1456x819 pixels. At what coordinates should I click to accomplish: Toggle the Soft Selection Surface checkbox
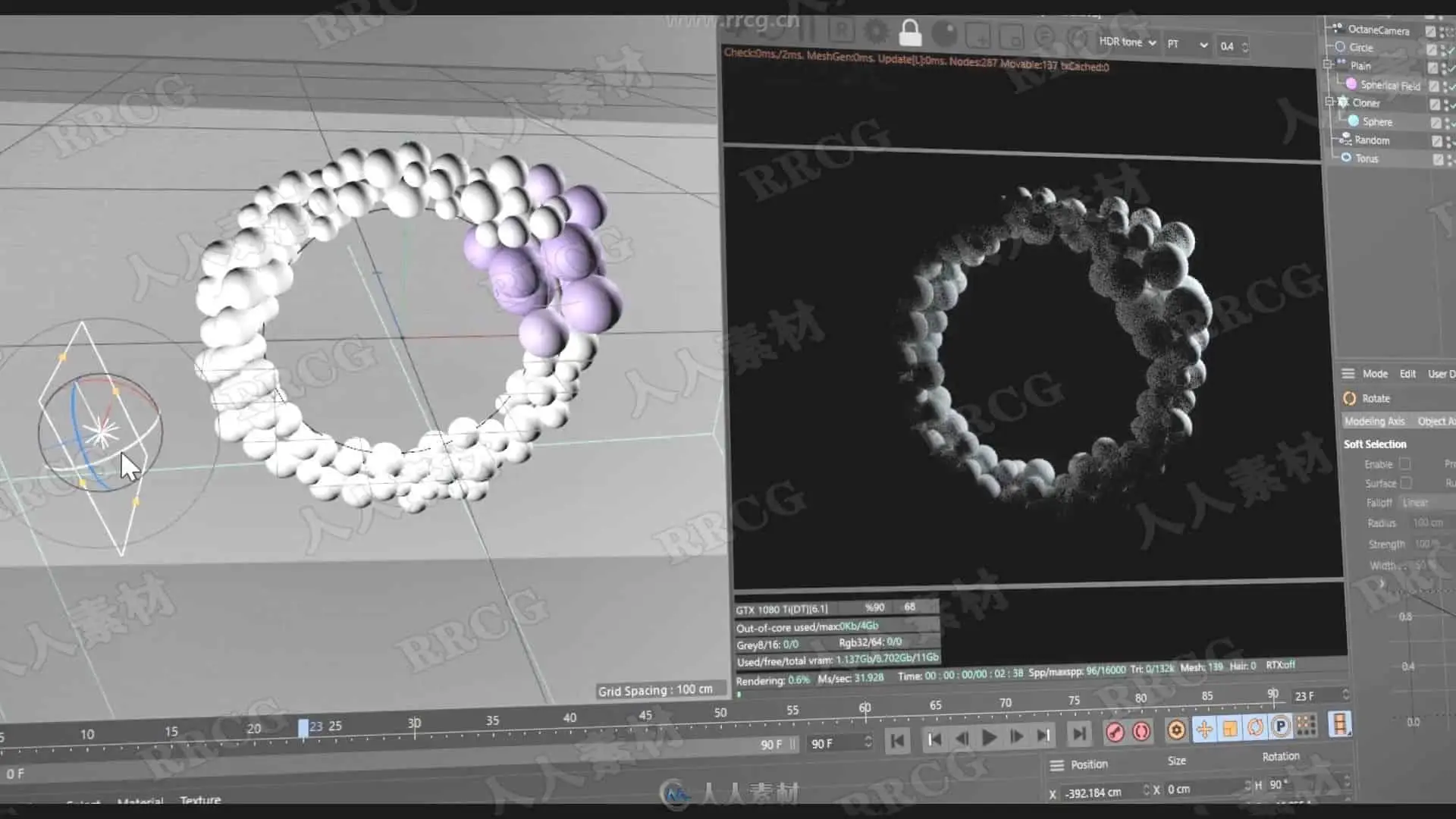tap(1406, 482)
